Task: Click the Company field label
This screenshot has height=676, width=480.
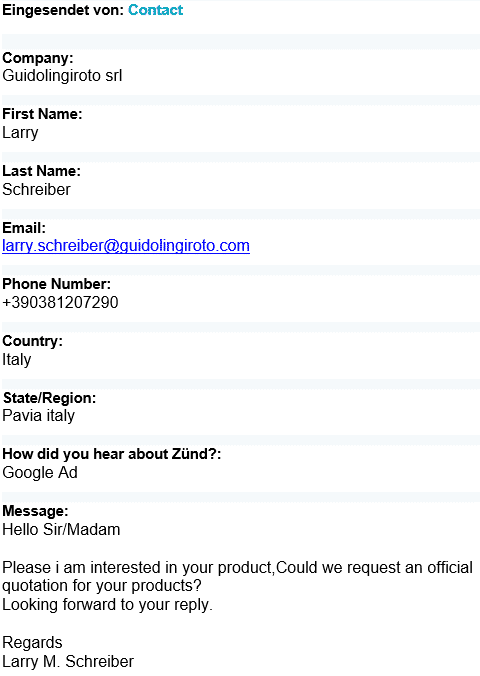Action: pos(38,58)
